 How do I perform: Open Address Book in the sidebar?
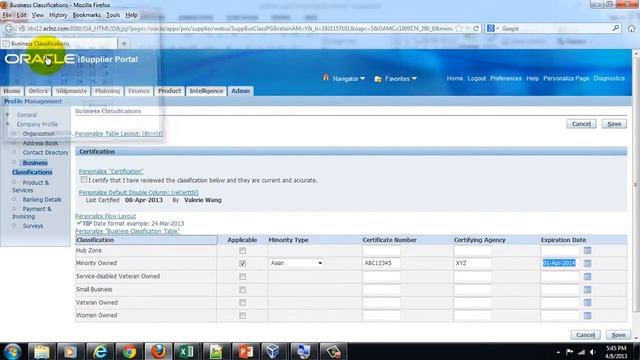coord(40,143)
